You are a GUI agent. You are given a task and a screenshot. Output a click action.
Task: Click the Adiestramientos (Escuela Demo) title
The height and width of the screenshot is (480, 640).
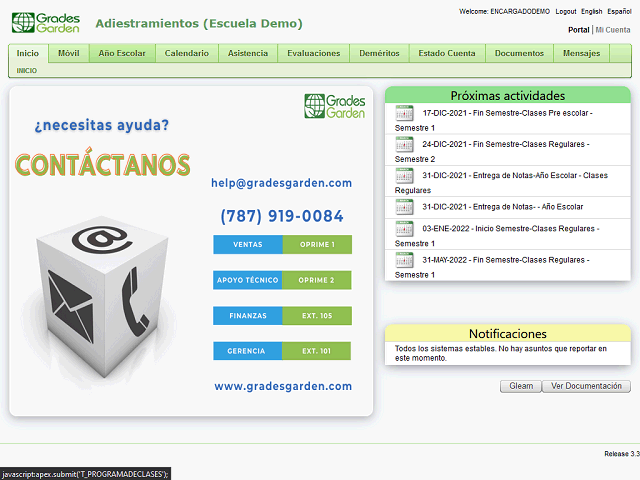click(x=199, y=23)
